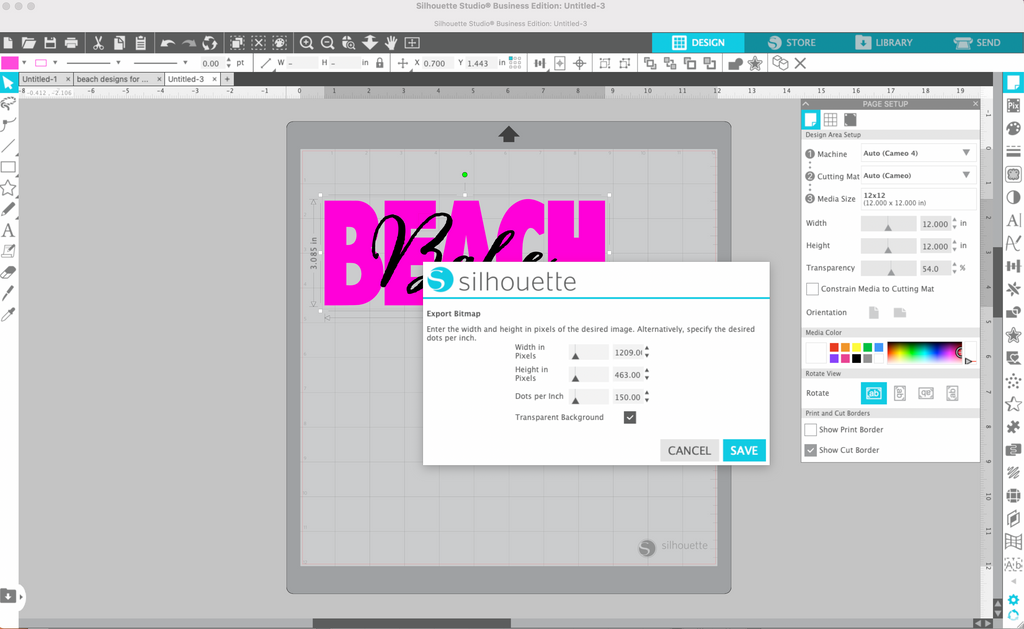
Task: Adjust Dots per Inch stepper arrows
Action: click(x=647, y=396)
